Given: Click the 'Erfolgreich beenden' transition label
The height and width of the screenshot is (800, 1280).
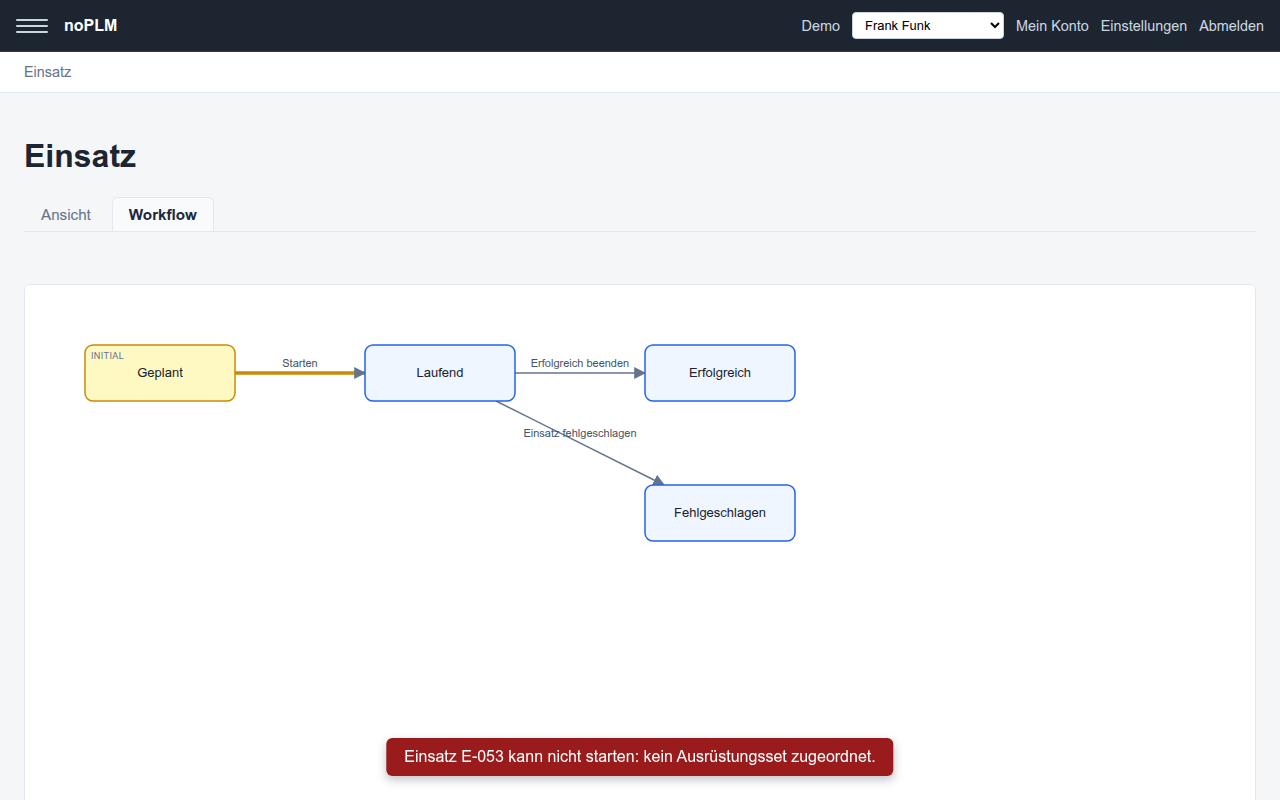Looking at the screenshot, I should [x=580, y=363].
